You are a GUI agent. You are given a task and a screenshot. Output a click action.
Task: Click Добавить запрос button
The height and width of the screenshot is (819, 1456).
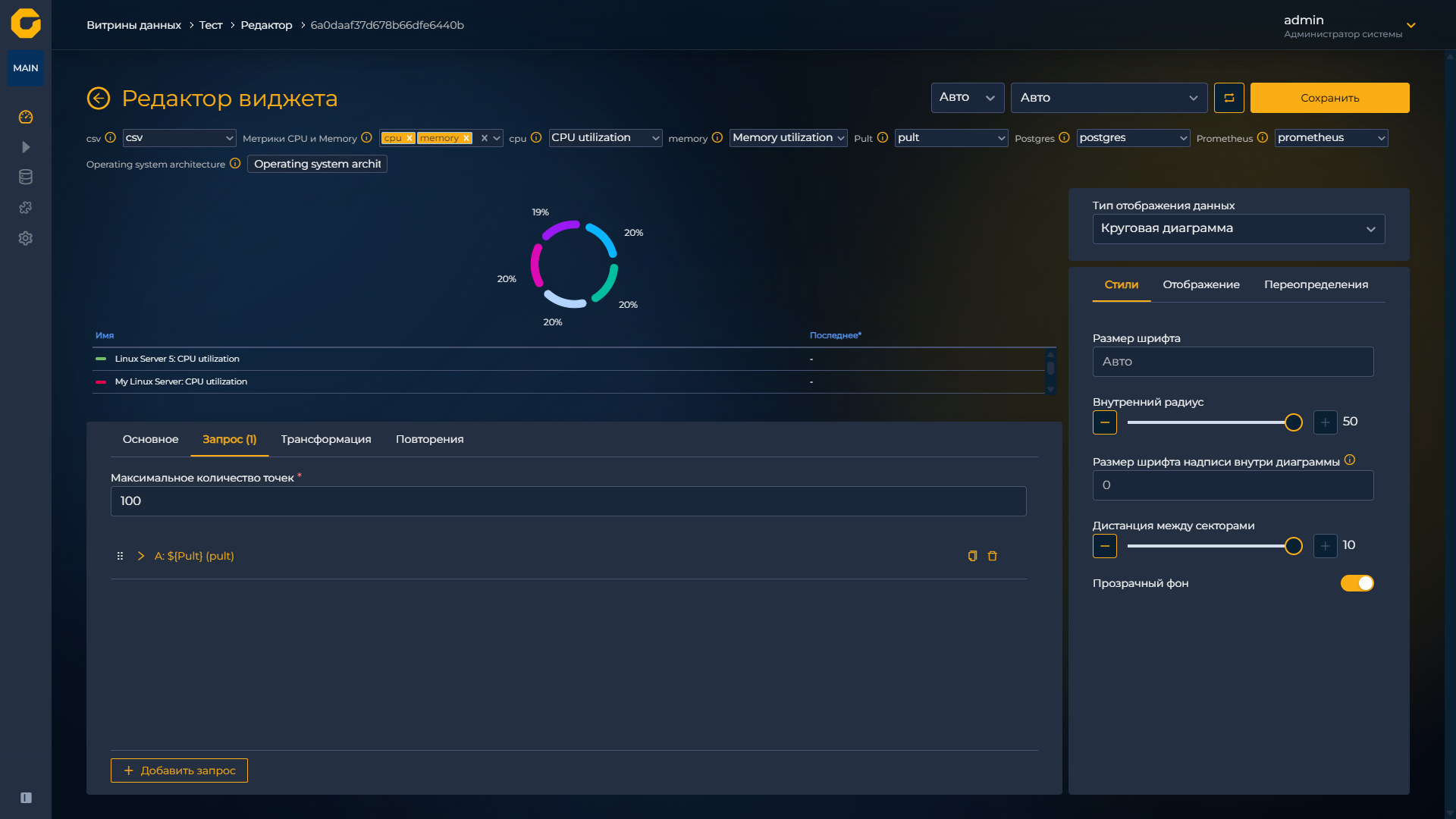179,770
